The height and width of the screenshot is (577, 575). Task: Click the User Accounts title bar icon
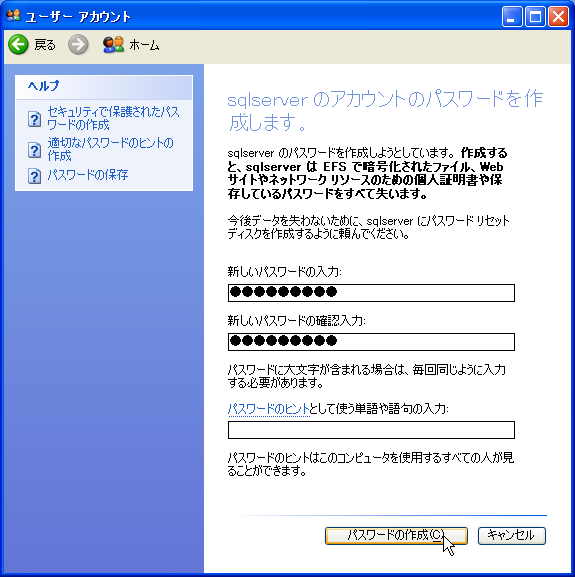pyautogui.click(x=13, y=15)
